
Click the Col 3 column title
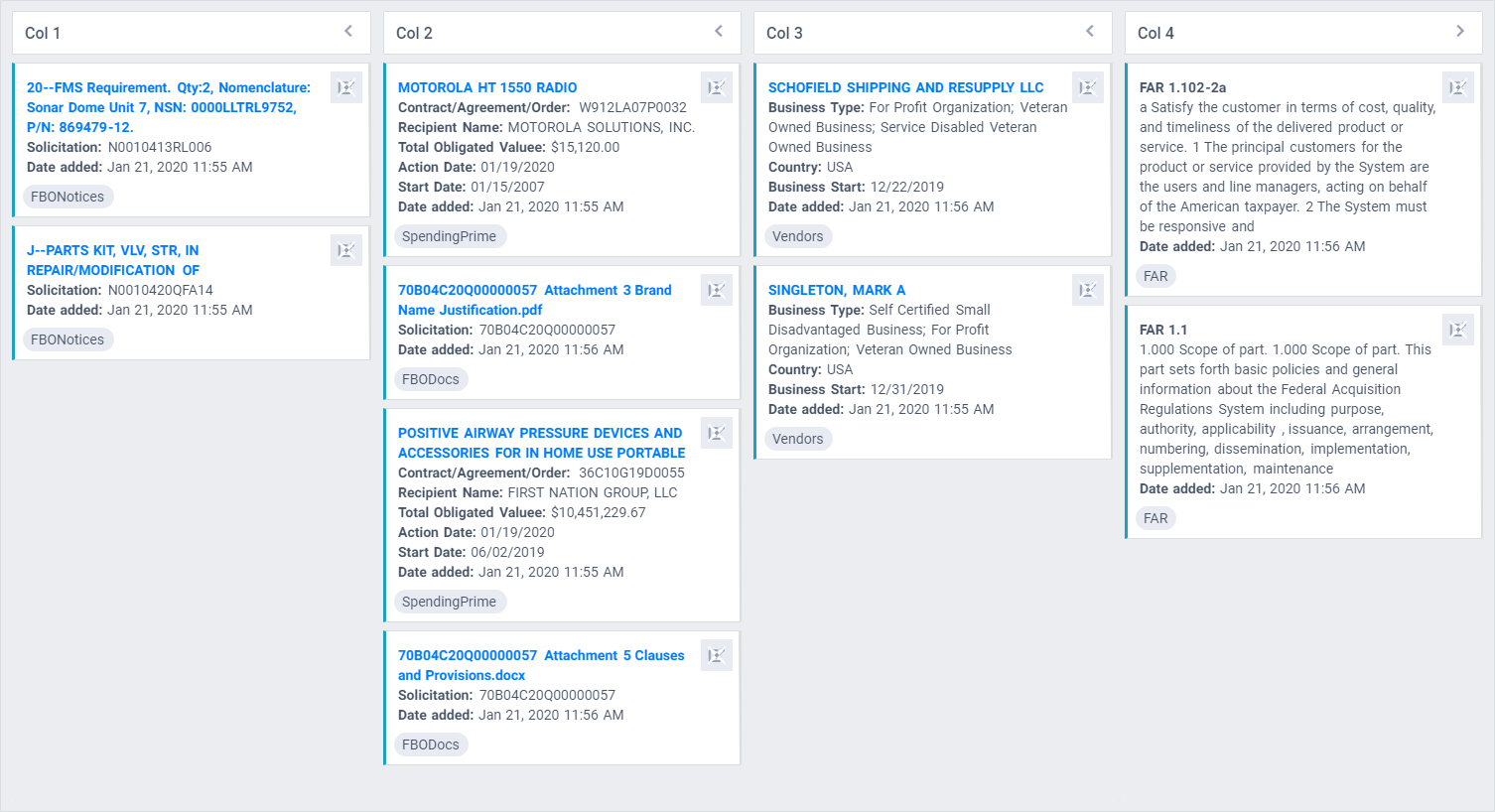784,33
